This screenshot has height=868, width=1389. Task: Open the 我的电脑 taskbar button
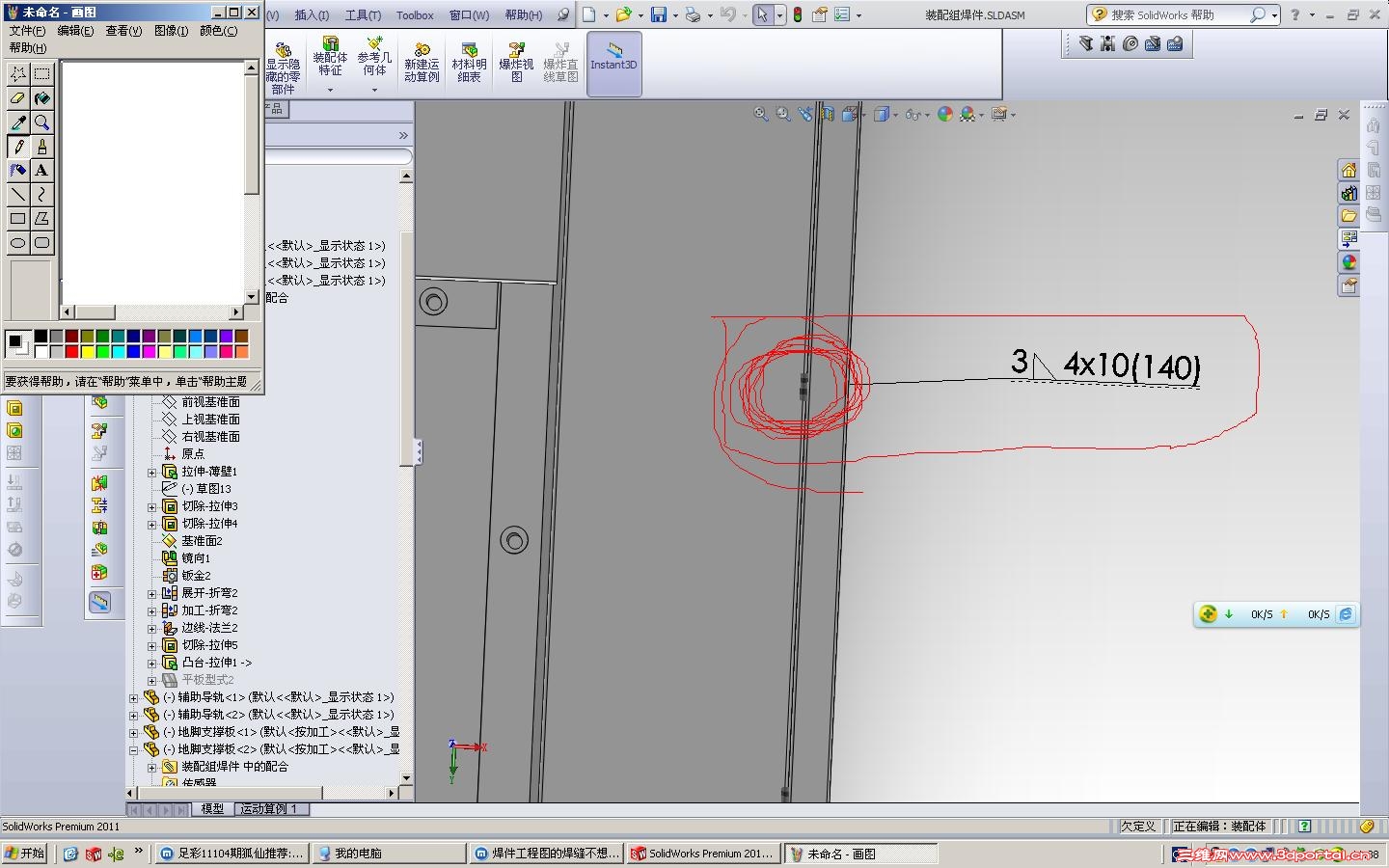pos(391,854)
